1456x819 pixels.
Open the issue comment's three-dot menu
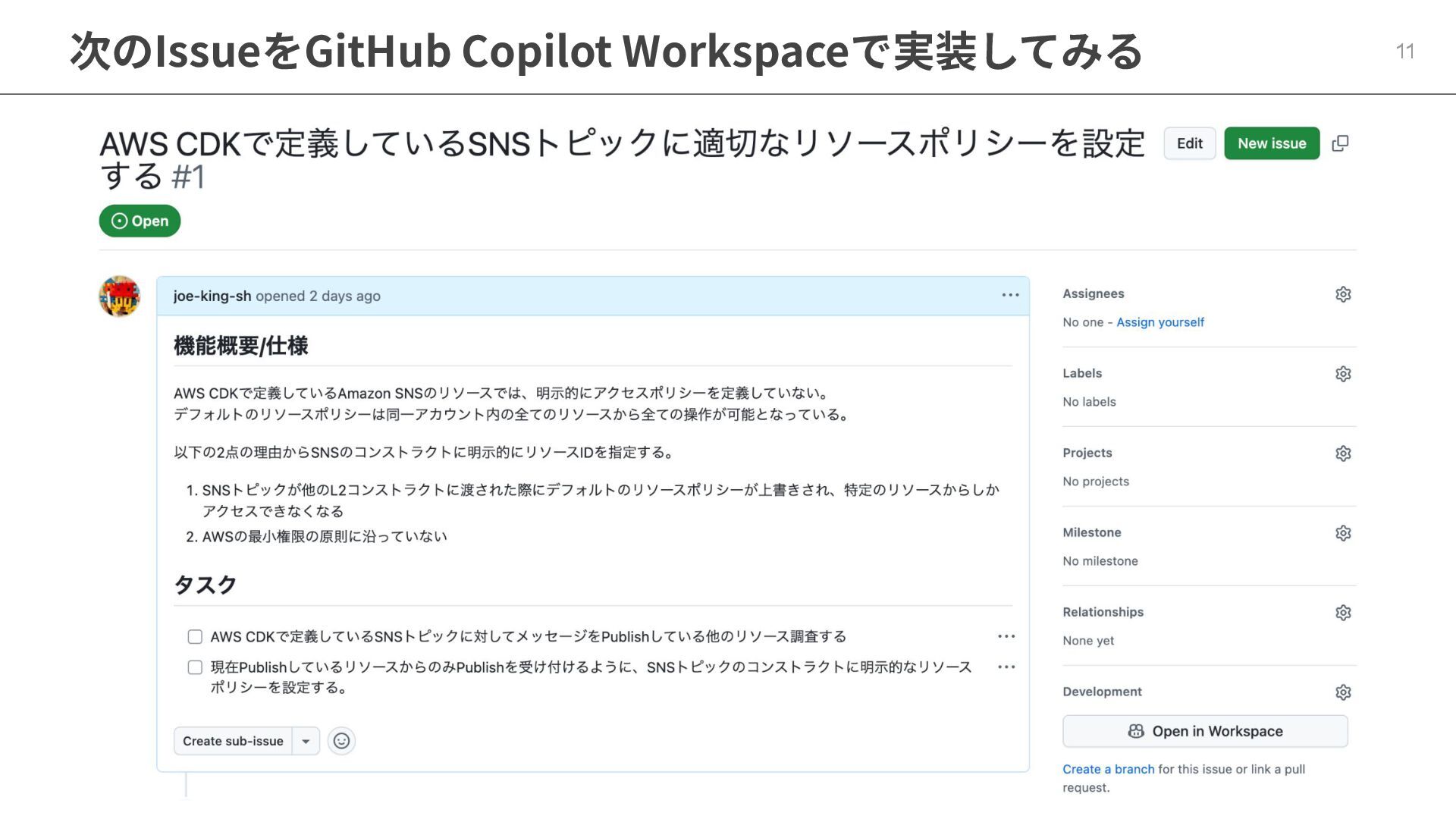coord(1010,295)
